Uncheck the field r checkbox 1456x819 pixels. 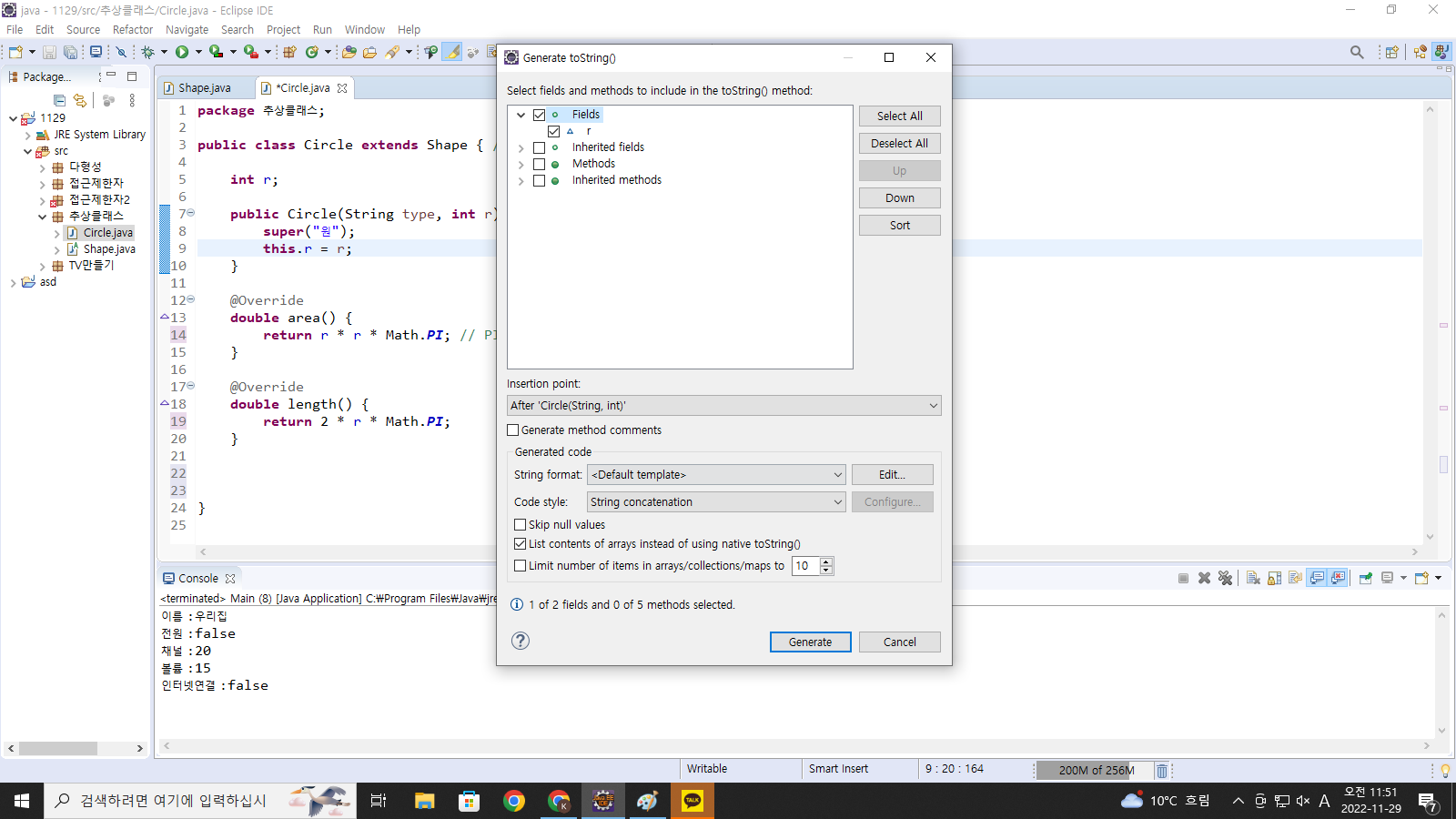tap(553, 131)
